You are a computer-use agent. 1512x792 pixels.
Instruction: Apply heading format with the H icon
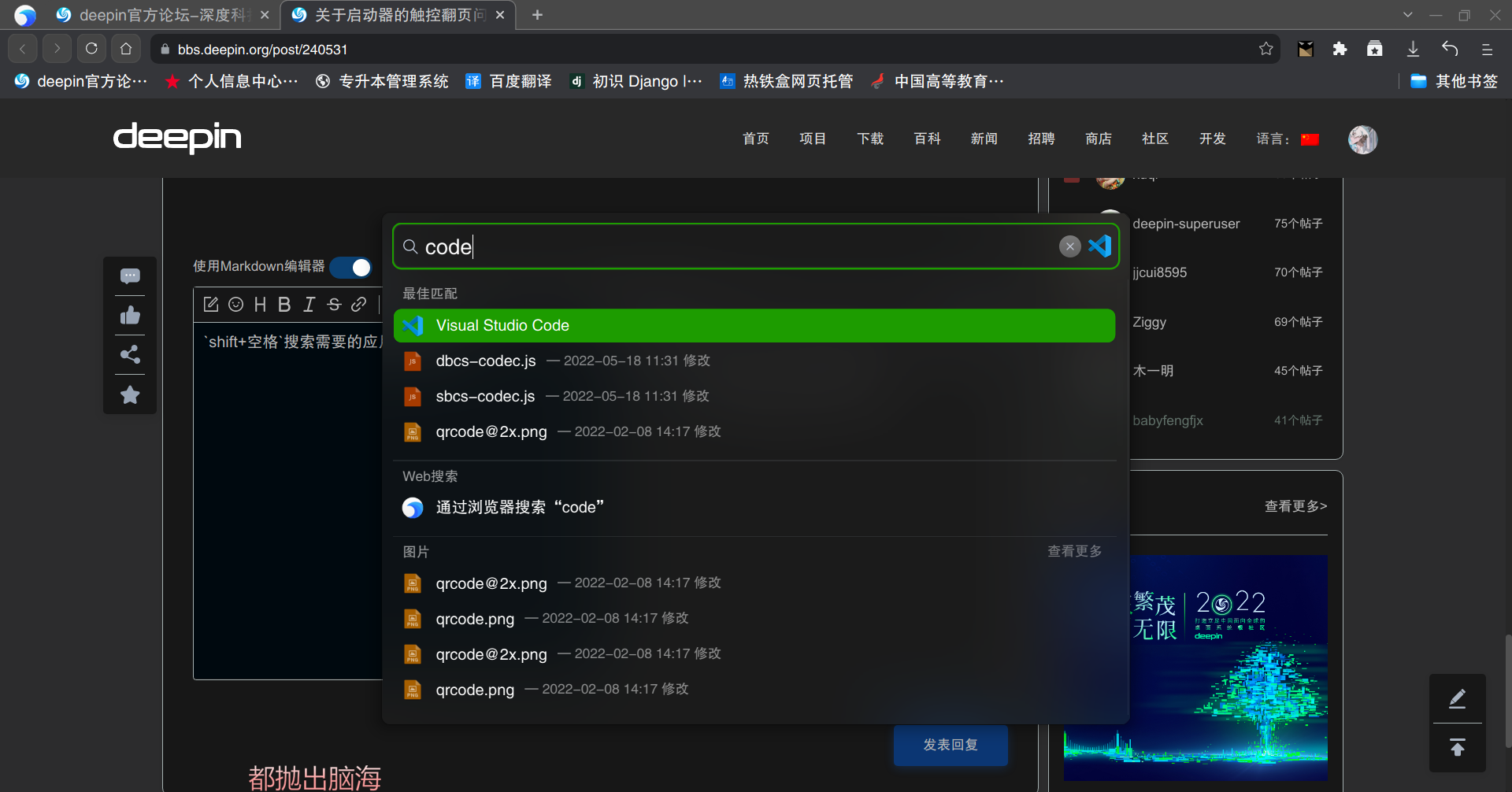point(260,305)
